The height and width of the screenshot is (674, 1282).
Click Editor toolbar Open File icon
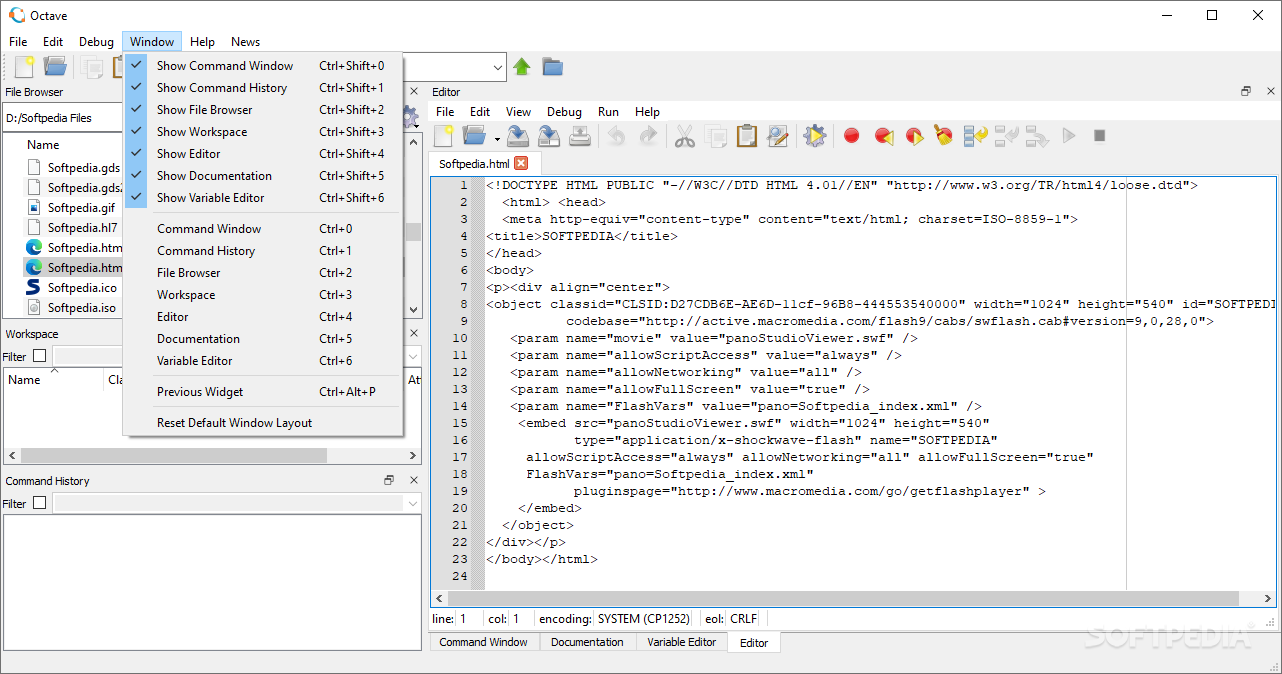[474, 136]
